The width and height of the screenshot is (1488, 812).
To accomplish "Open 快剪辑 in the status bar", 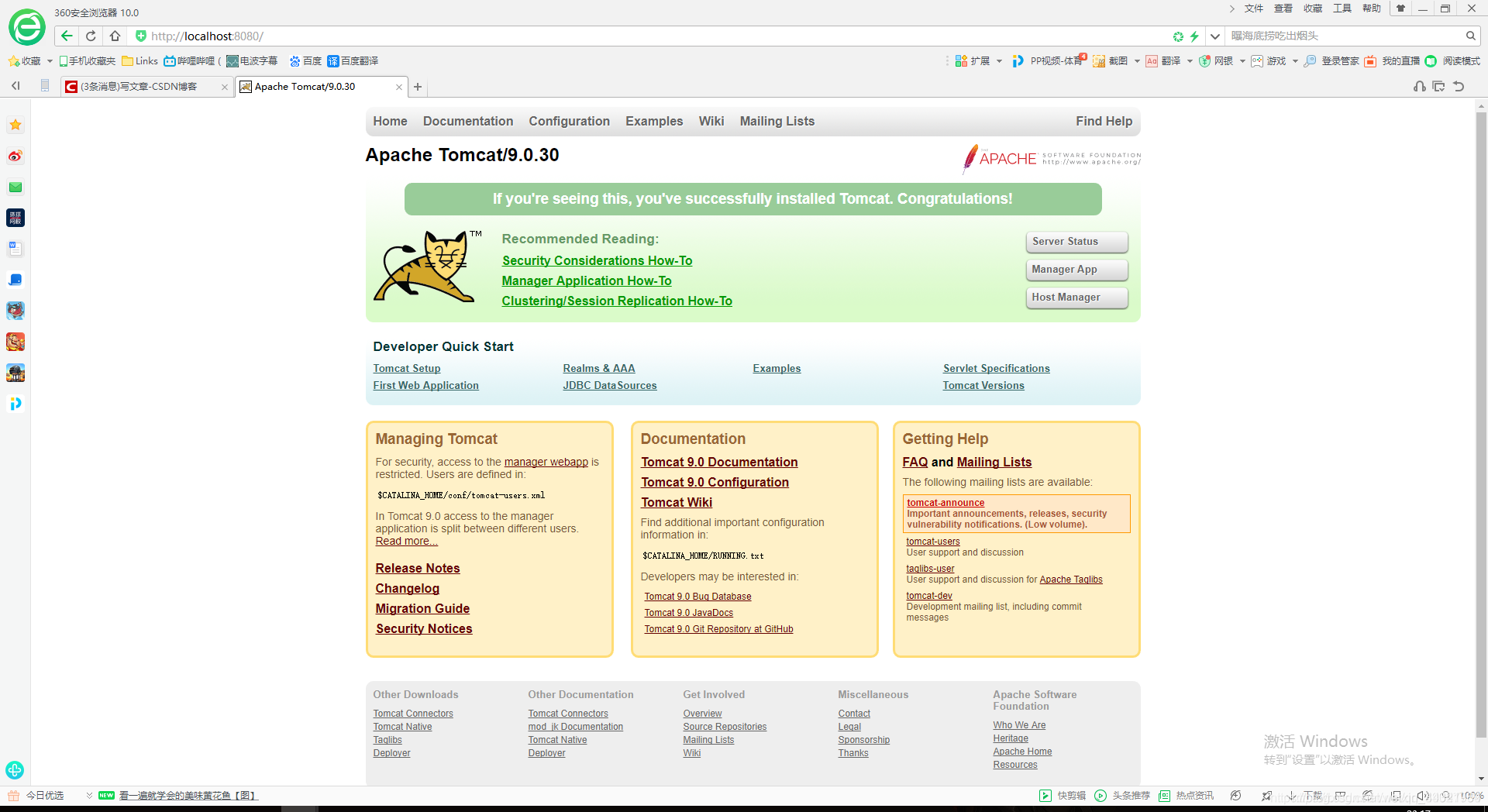I will (x=1063, y=796).
